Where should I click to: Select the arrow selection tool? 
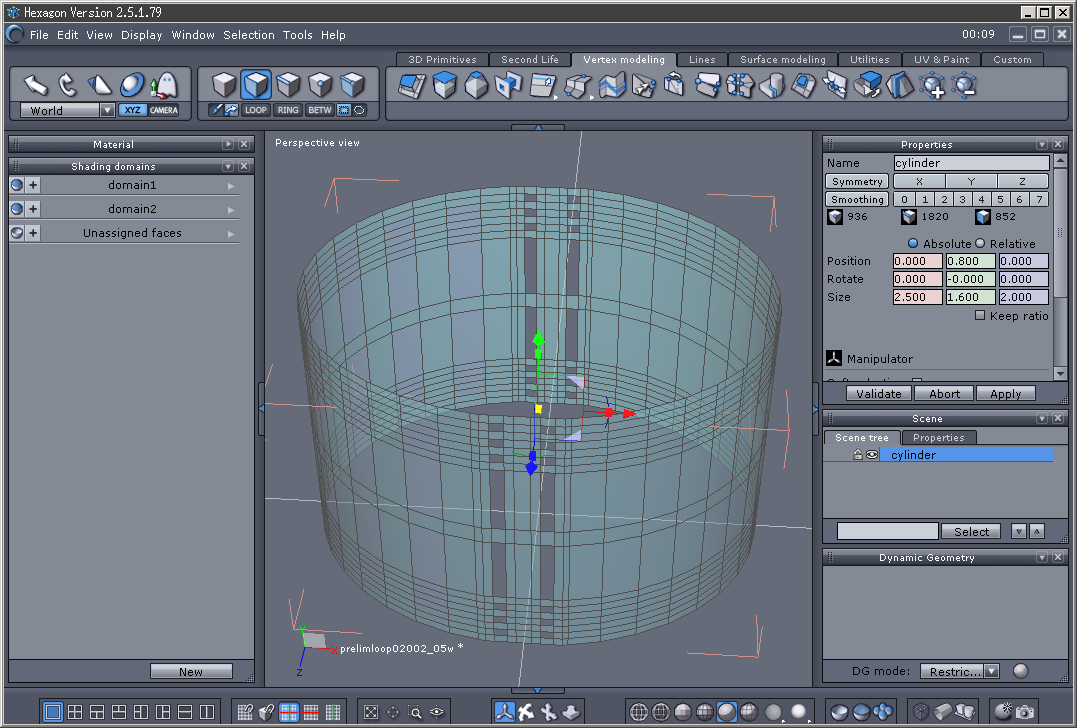point(35,84)
